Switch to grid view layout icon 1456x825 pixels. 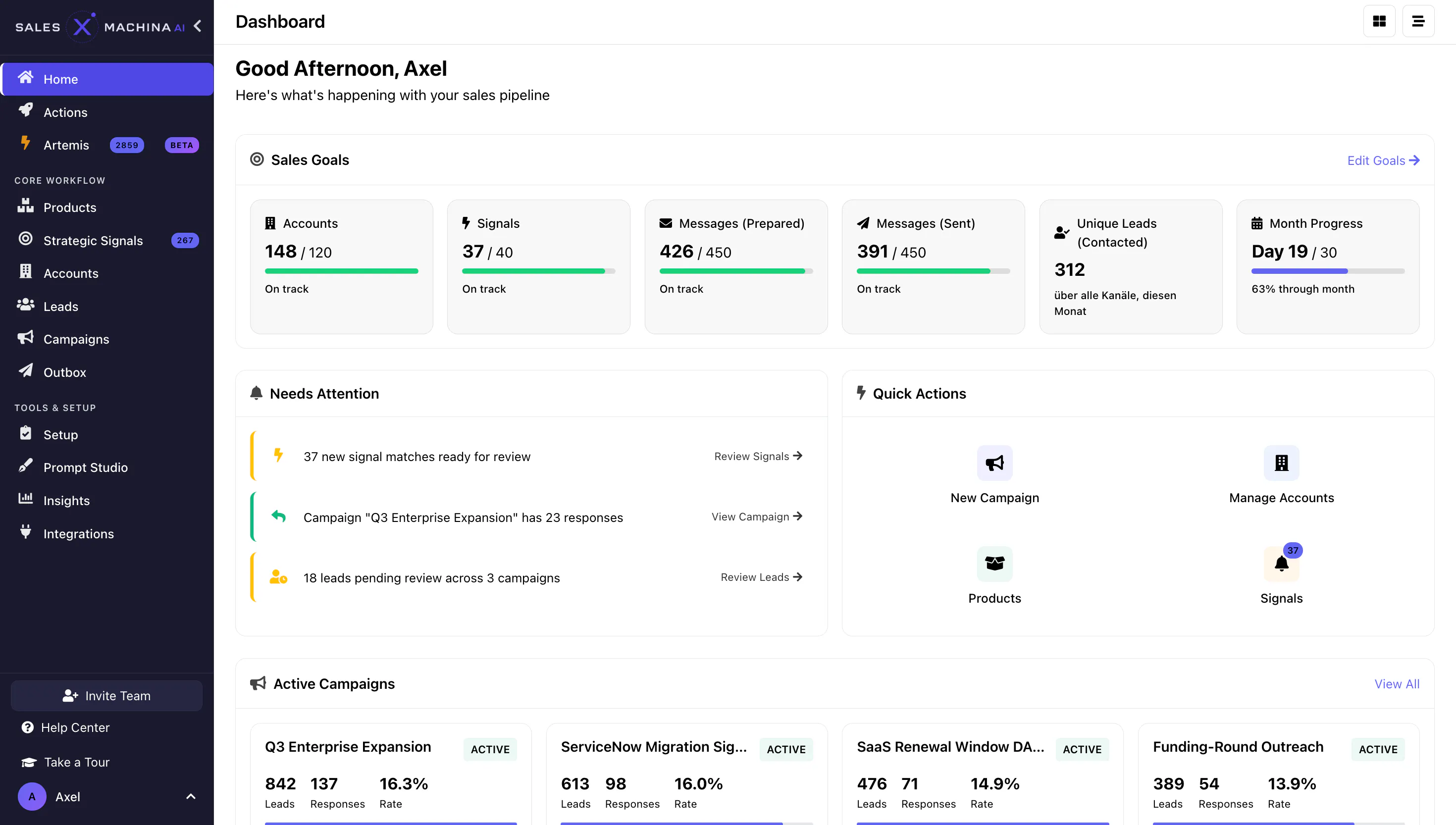coord(1379,21)
